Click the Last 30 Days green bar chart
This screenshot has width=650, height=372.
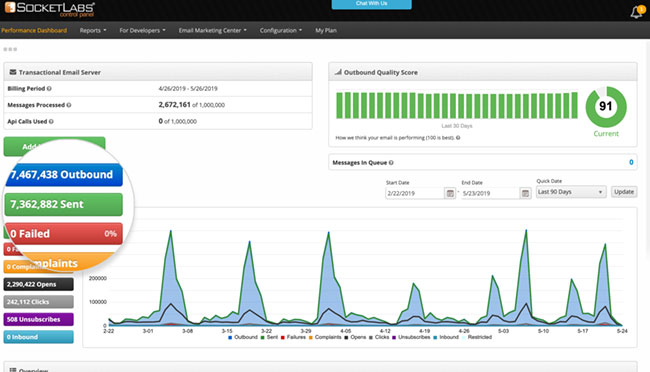(456, 105)
